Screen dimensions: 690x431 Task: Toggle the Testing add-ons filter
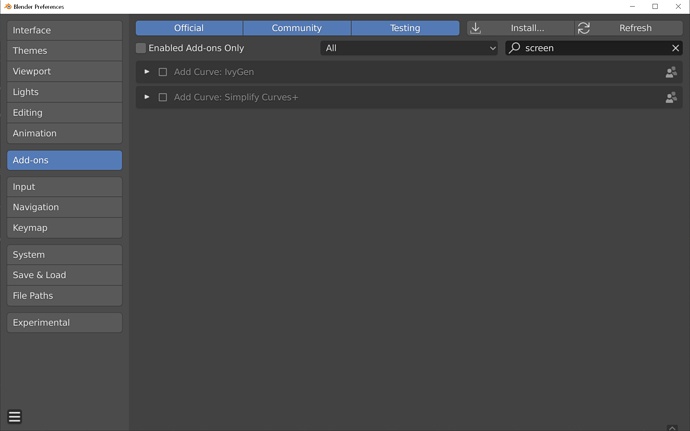click(405, 28)
